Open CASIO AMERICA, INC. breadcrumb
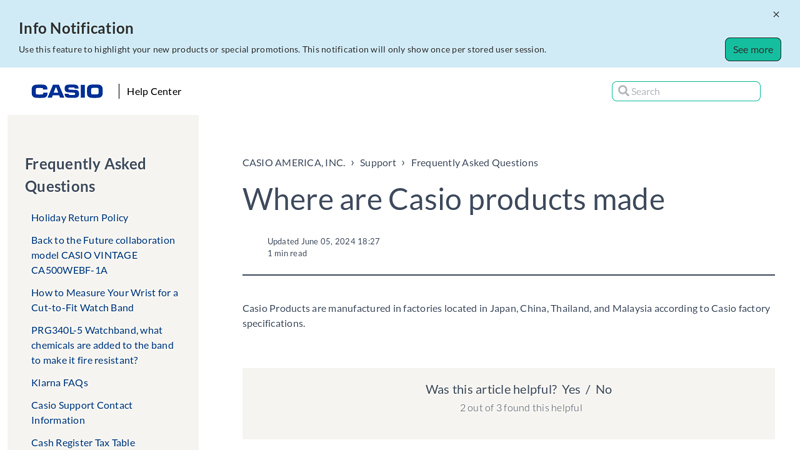 click(x=294, y=163)
